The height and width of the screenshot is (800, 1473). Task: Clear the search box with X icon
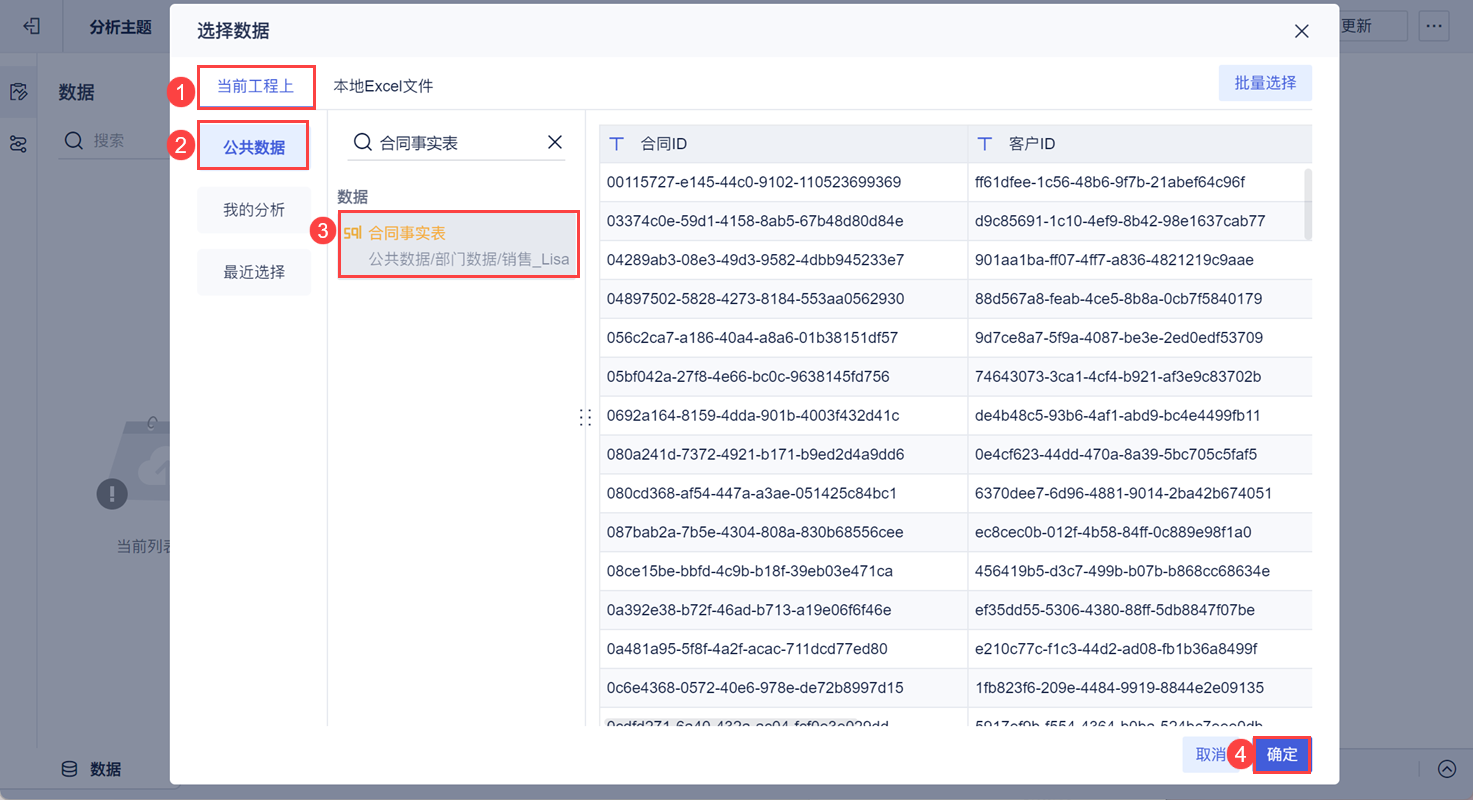555,142
